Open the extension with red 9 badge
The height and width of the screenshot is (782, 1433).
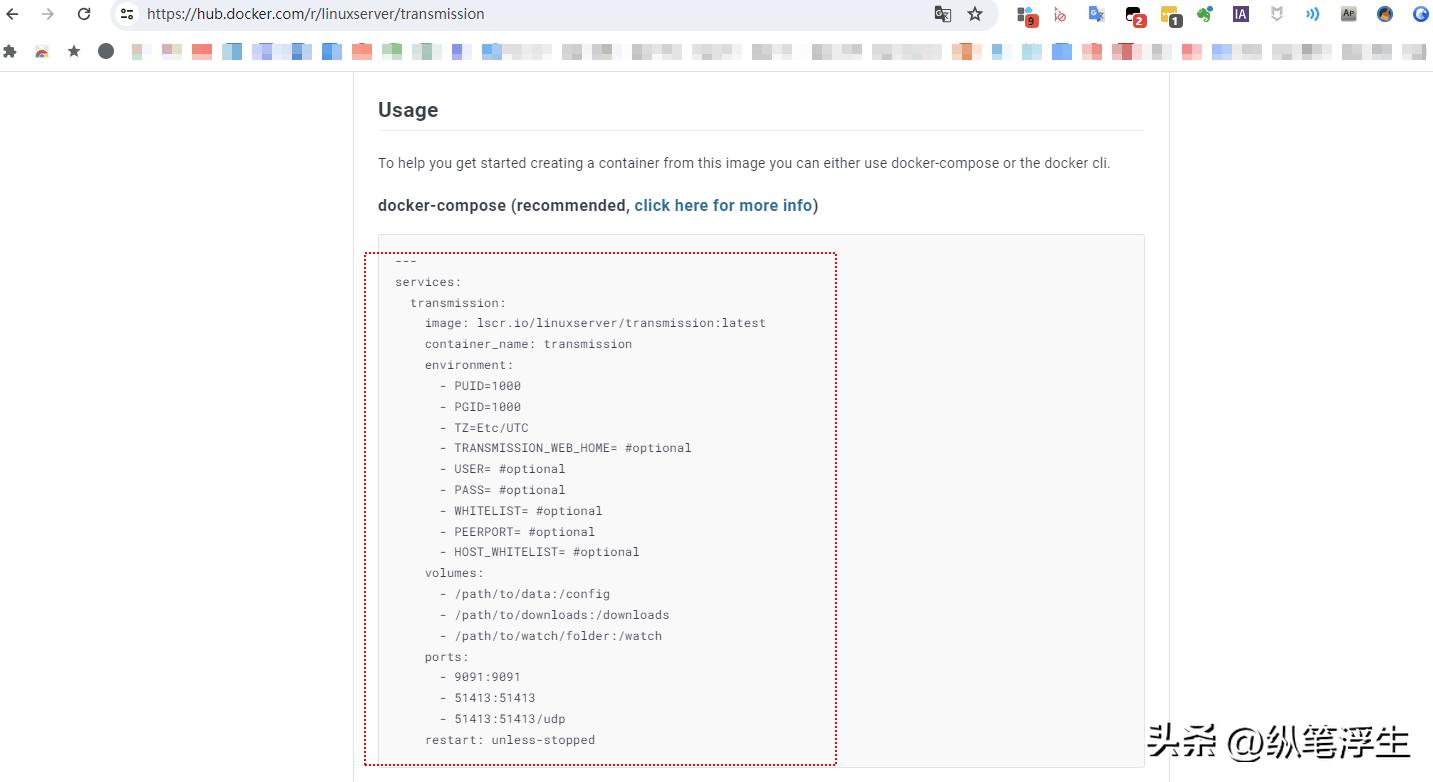[1027, 15]
